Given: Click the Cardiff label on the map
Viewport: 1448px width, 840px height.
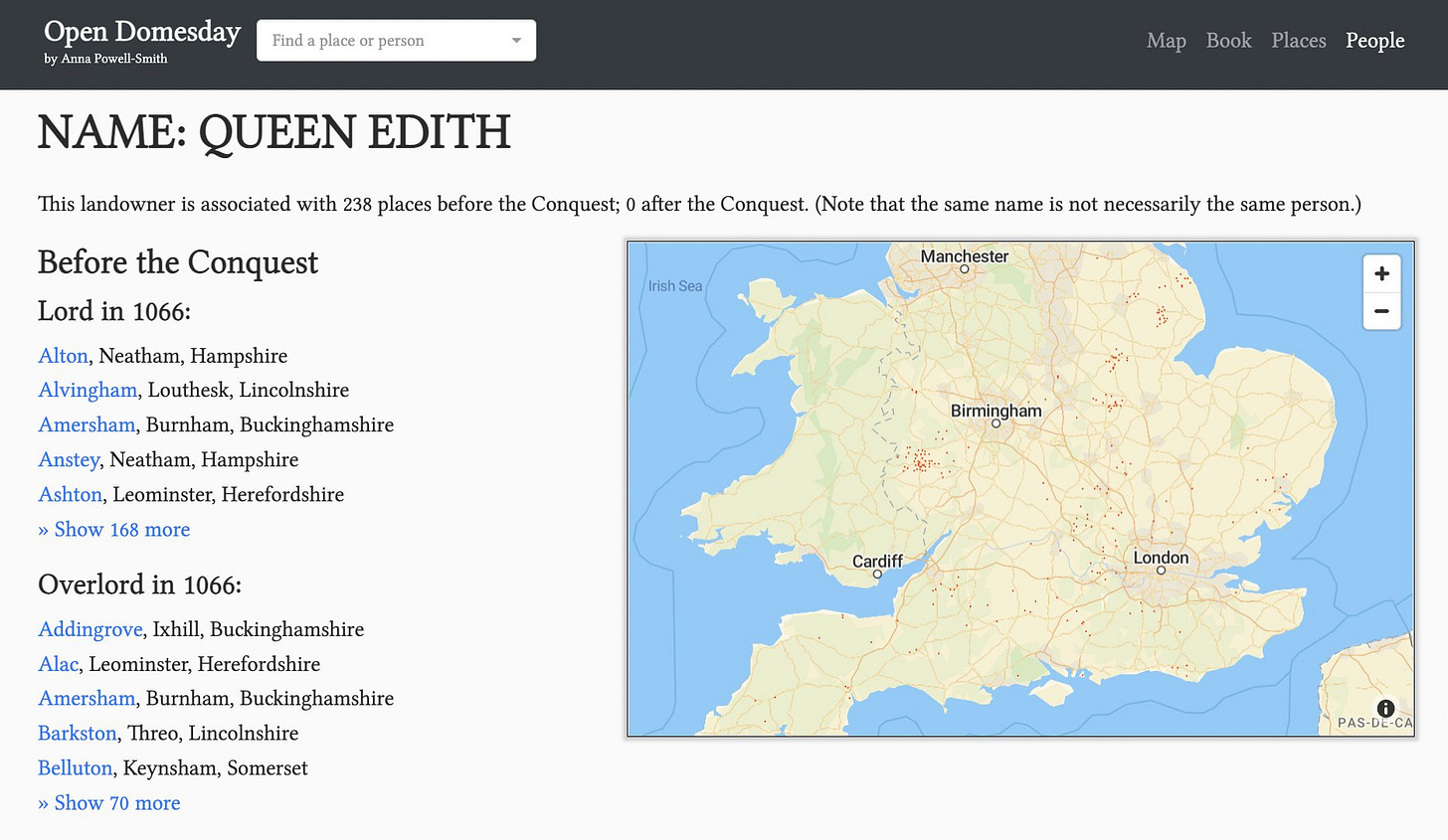Looking at the screenshot, I should pos(877,561).
